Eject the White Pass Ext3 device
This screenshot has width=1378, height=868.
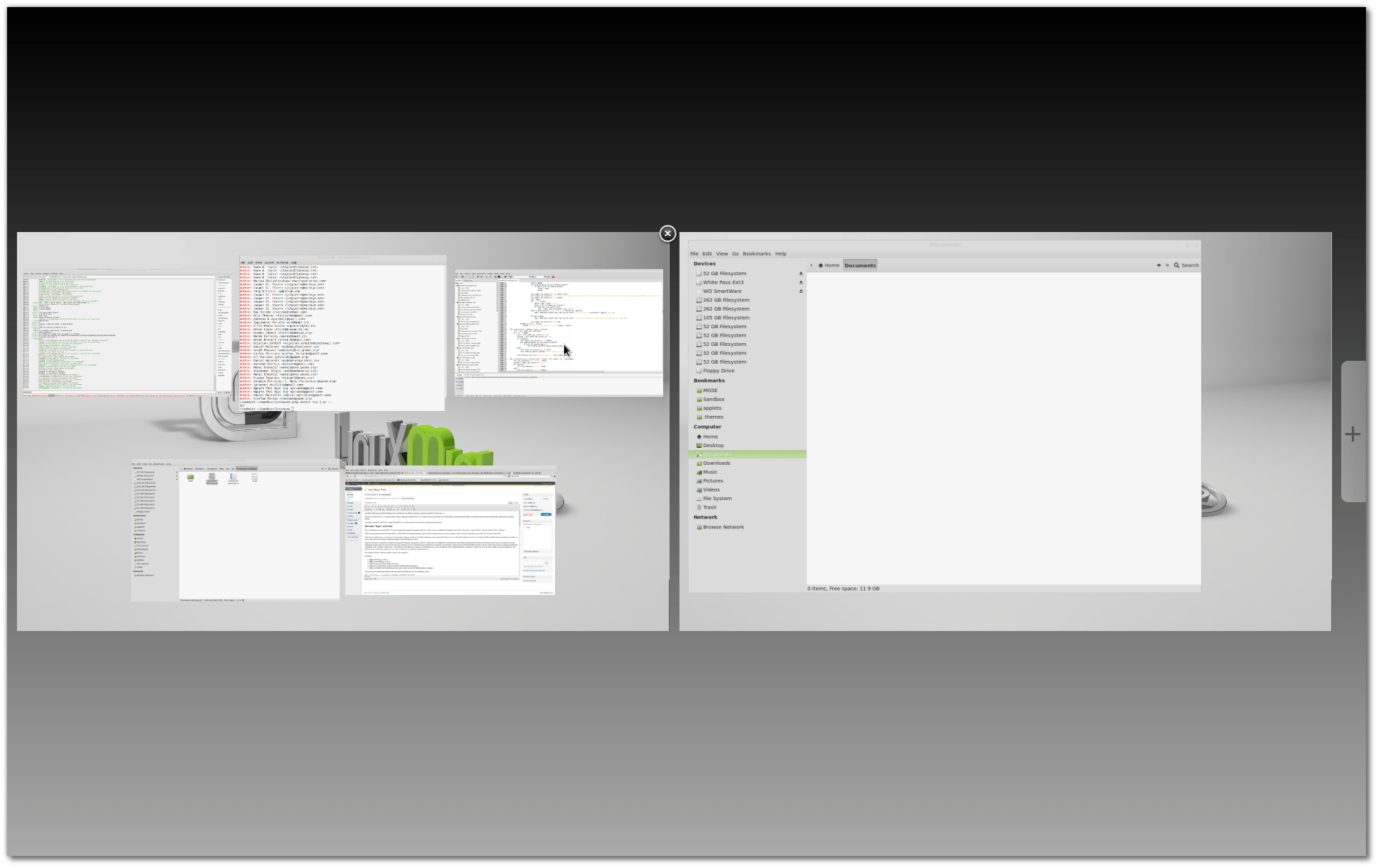pos(801,282)
